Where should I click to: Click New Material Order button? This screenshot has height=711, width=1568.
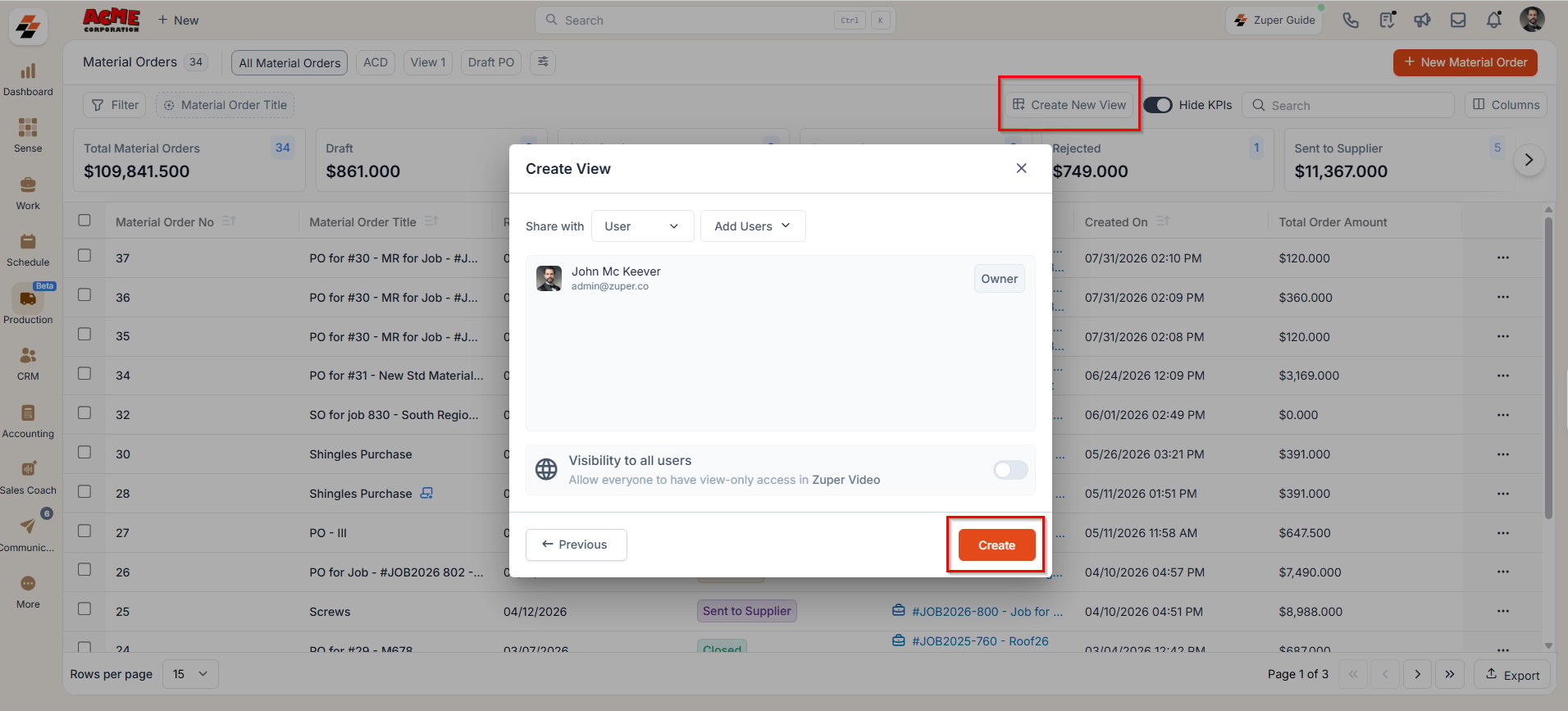click(x=1465, y=62)
